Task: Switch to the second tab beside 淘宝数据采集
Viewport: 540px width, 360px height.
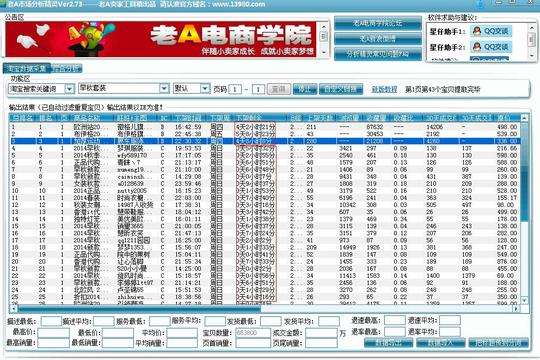Action: pyautogui.click(x=66, y=68)
